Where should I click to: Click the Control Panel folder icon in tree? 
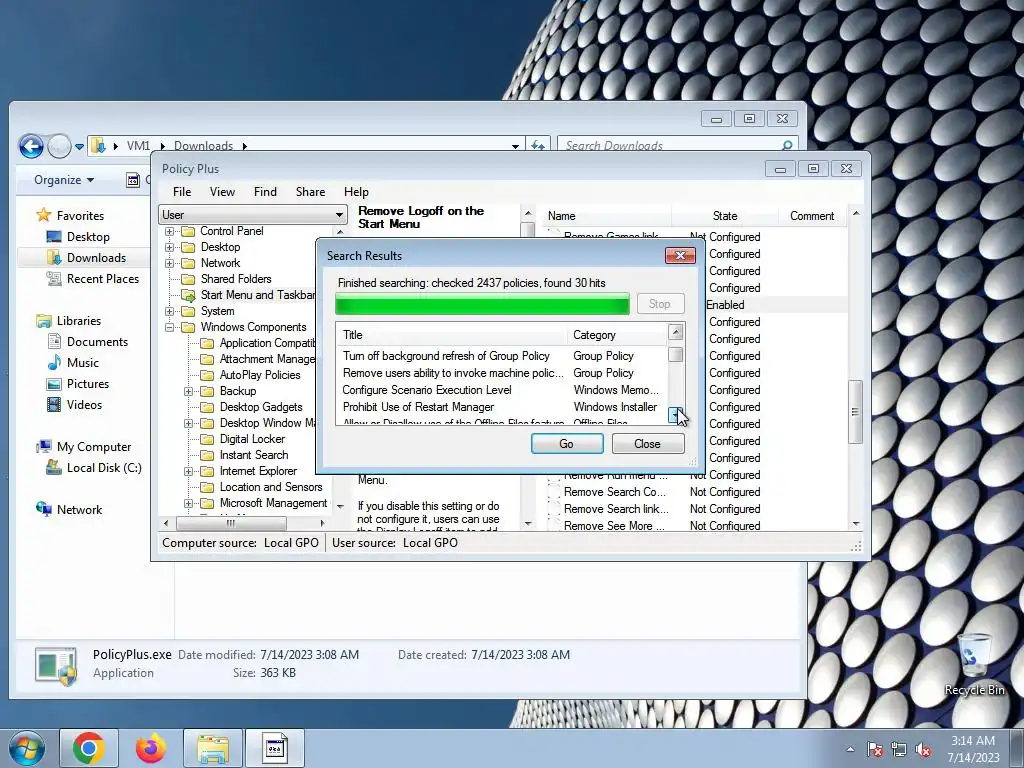(188, 231)
